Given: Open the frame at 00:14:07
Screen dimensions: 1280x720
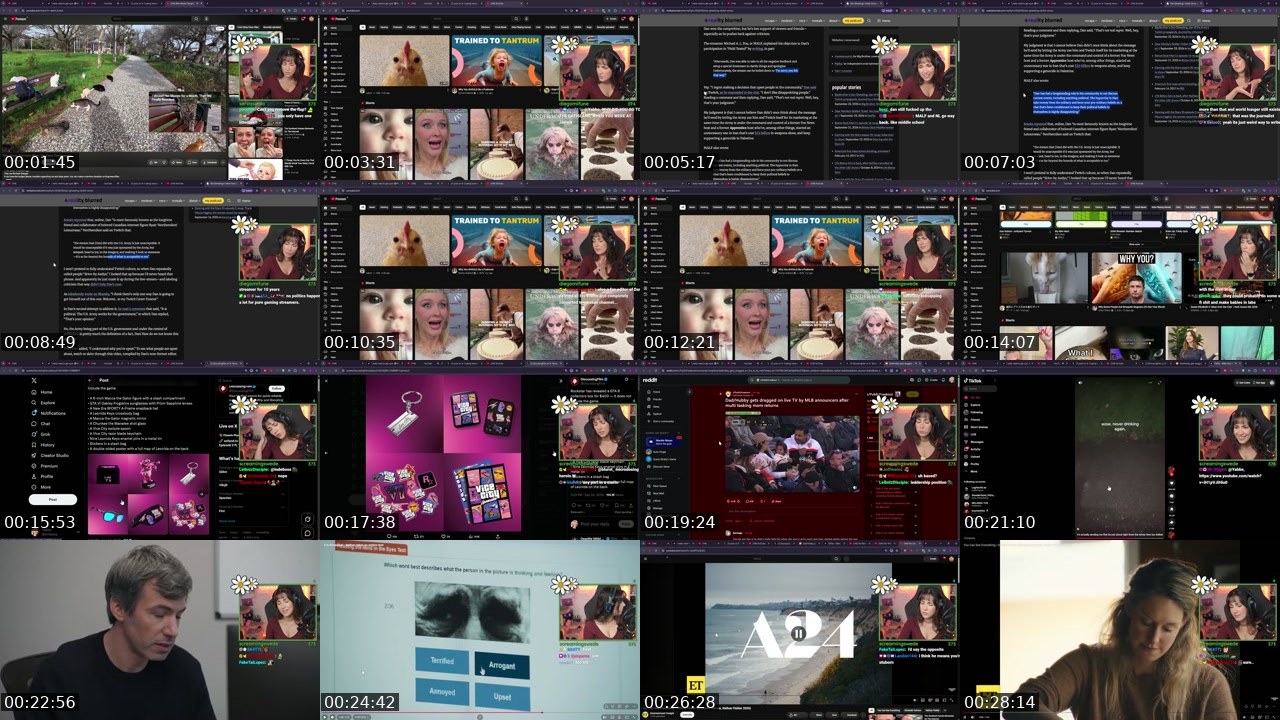Looking at the screenshot, I should pyautogui.click(x=1120, y=270).
